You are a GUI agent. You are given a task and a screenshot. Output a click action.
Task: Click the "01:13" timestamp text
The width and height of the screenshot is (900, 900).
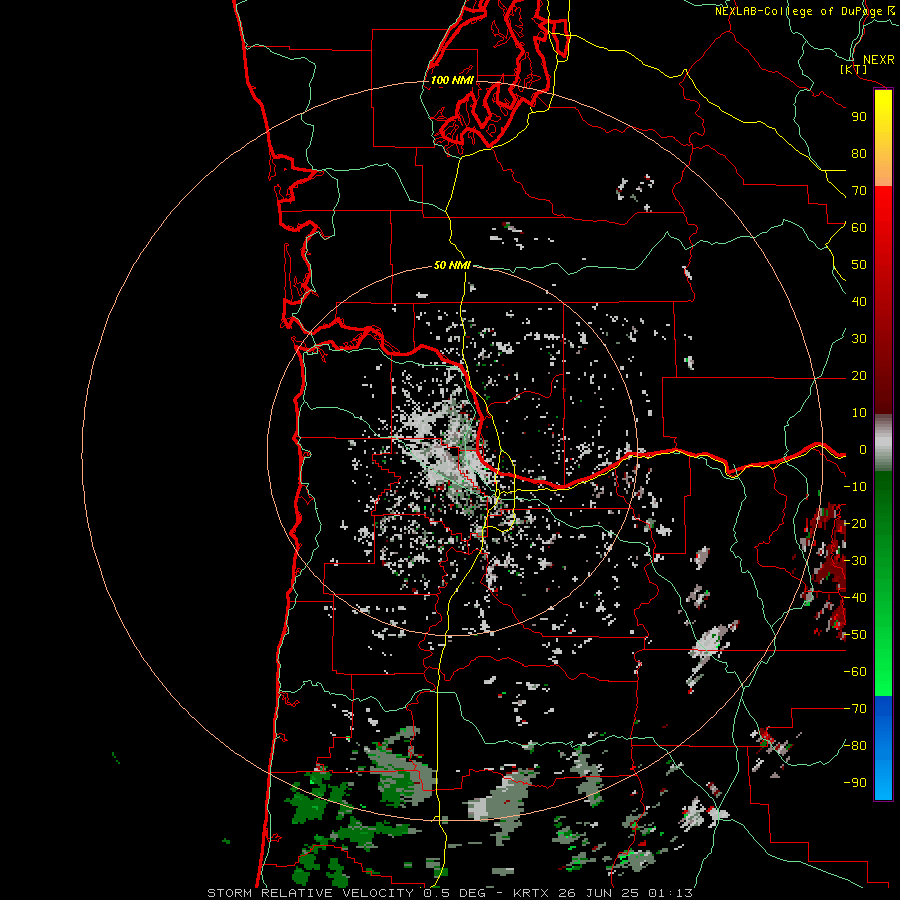point(670,893)
